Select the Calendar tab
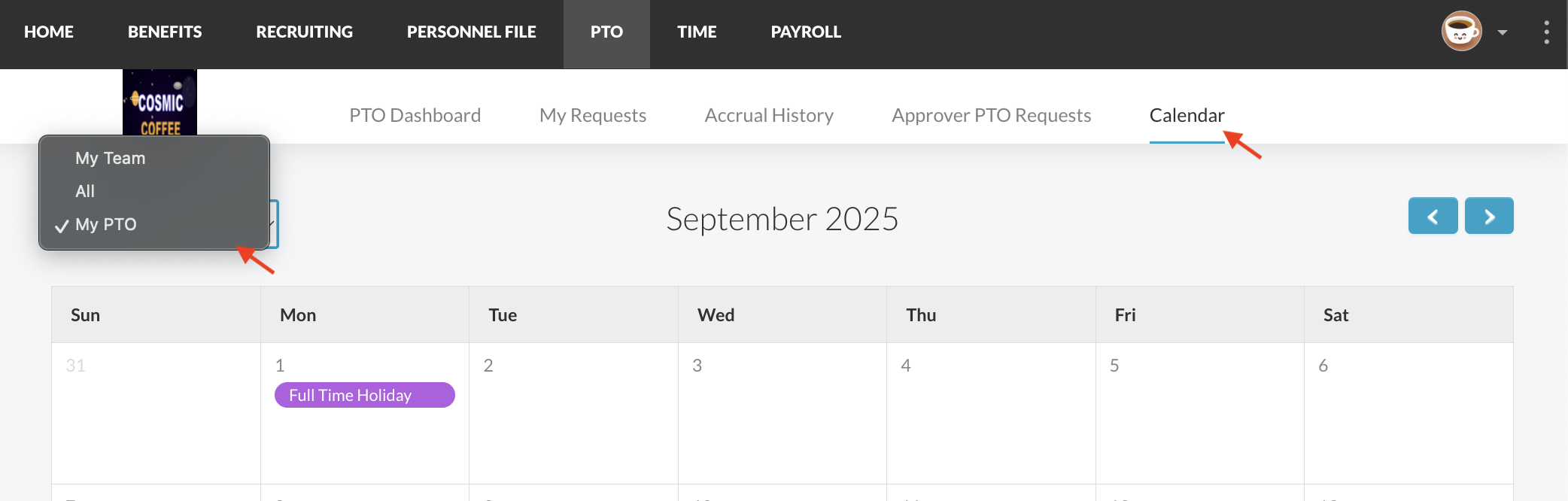Image resolution: width=1568 pixels, height=501 pixels. (1187, 115)
